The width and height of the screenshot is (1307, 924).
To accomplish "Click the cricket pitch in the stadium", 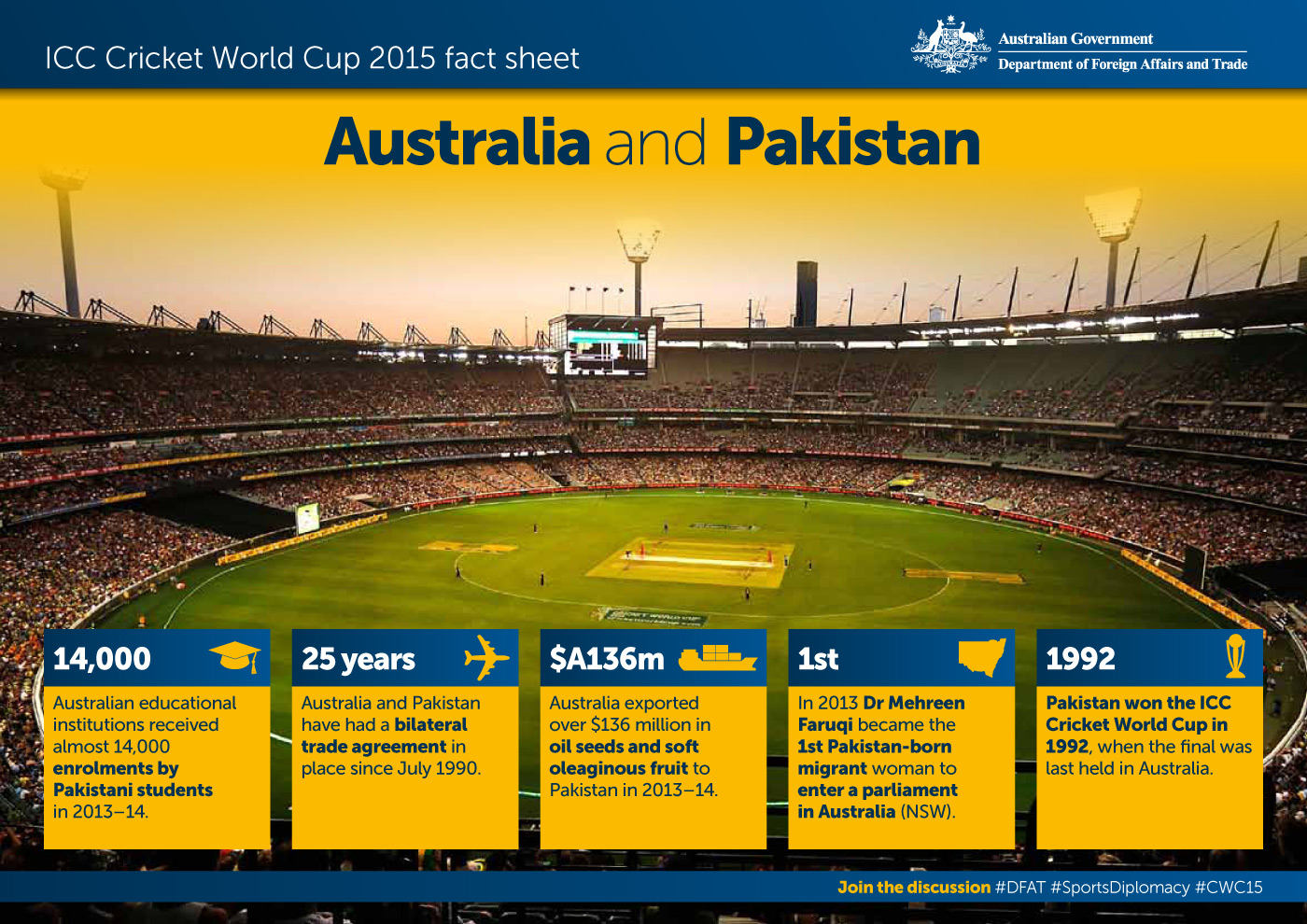I will 697,560.
